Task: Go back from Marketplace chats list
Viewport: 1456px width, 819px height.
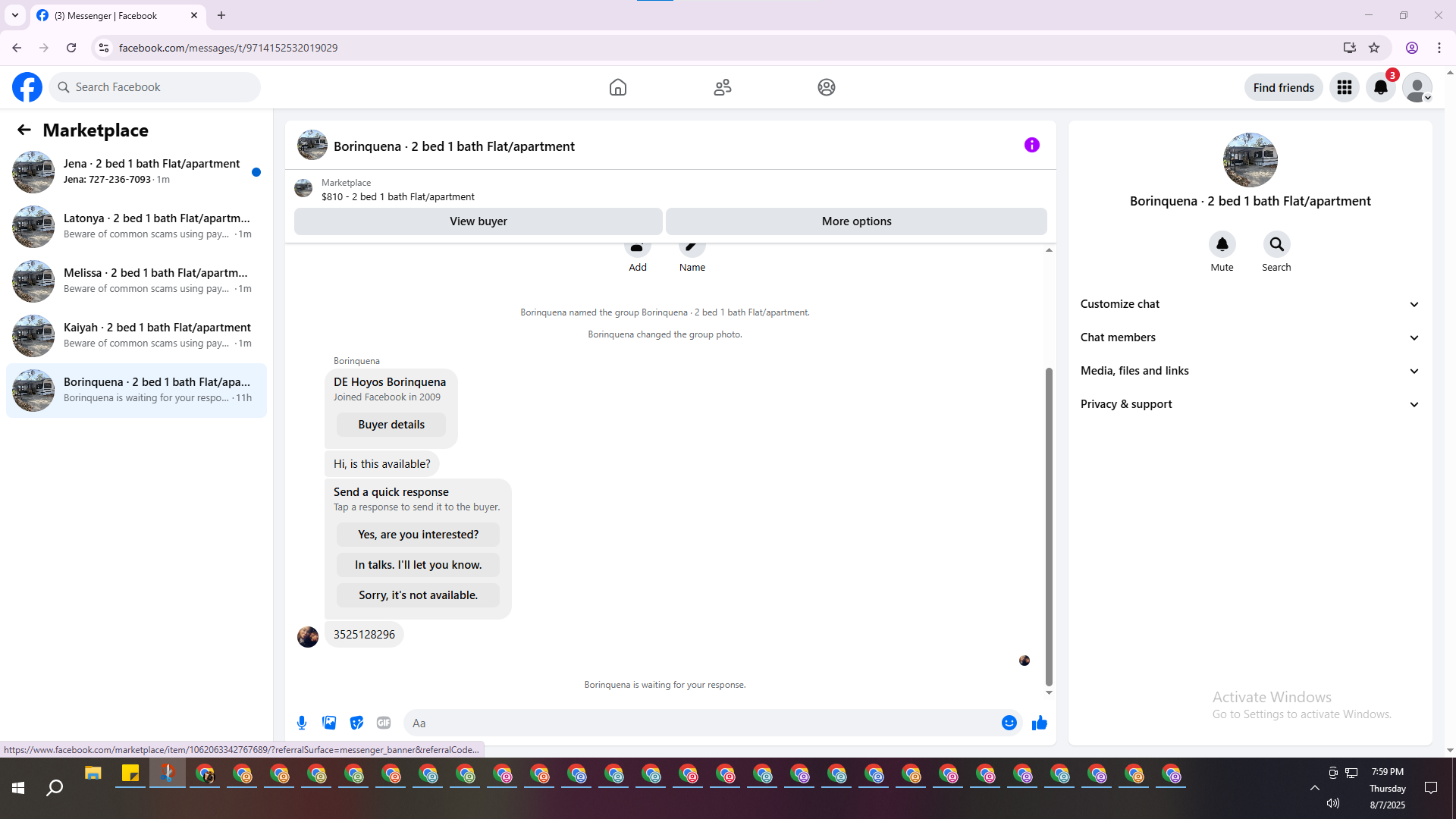Action: [x=24, y=130]
